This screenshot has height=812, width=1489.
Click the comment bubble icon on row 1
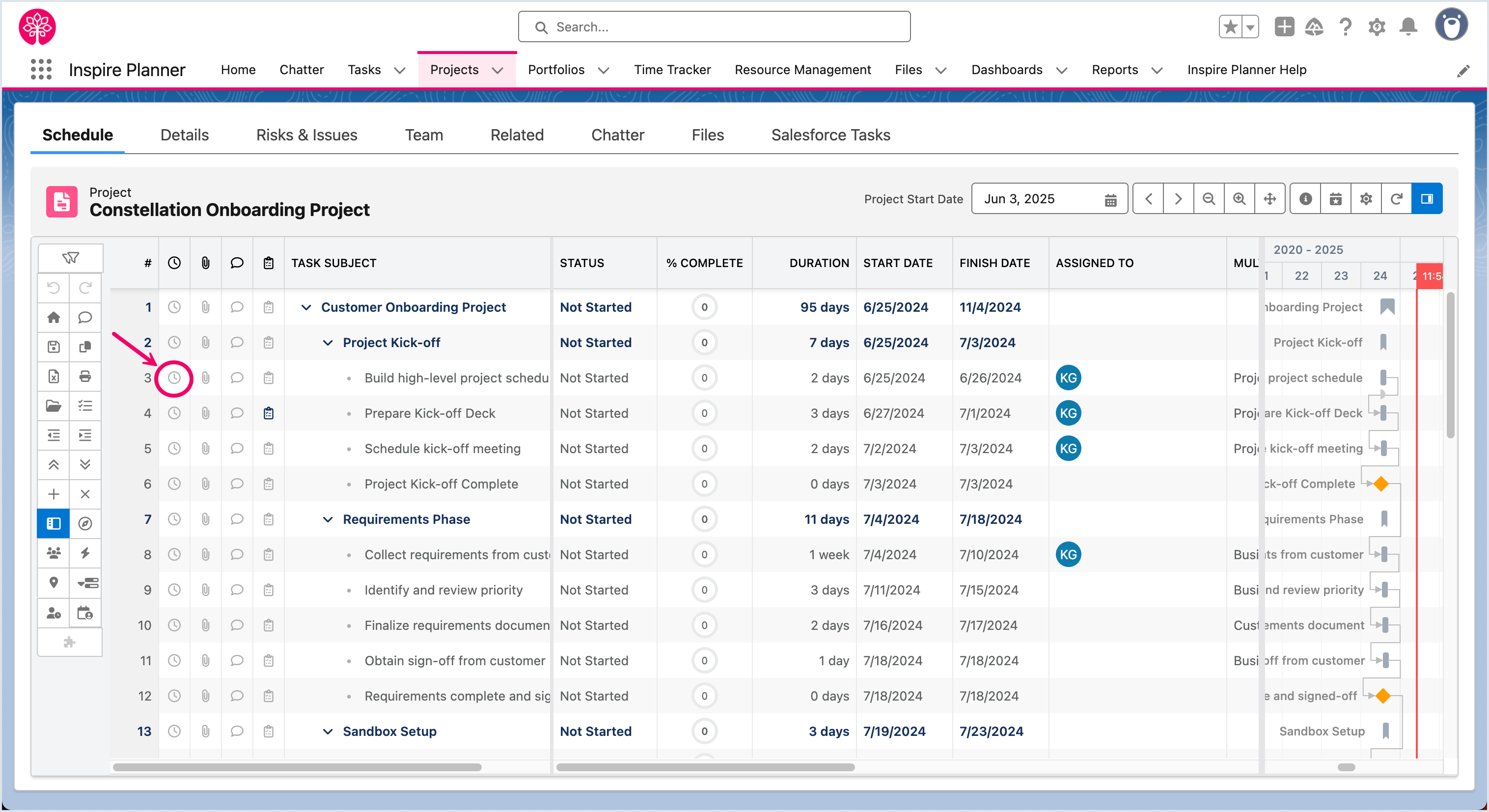point(237,307)
